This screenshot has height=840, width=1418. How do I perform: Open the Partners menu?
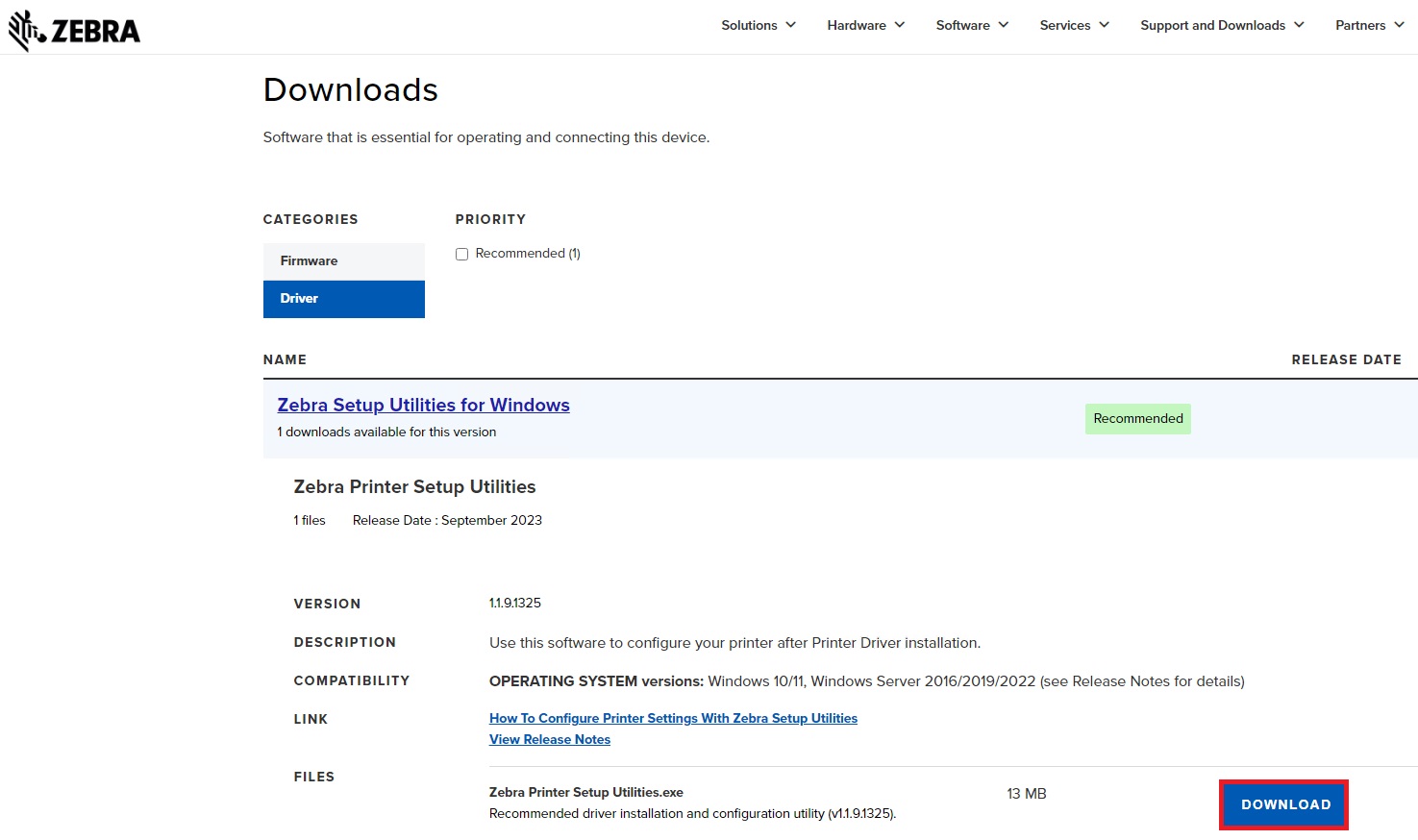1370,25
